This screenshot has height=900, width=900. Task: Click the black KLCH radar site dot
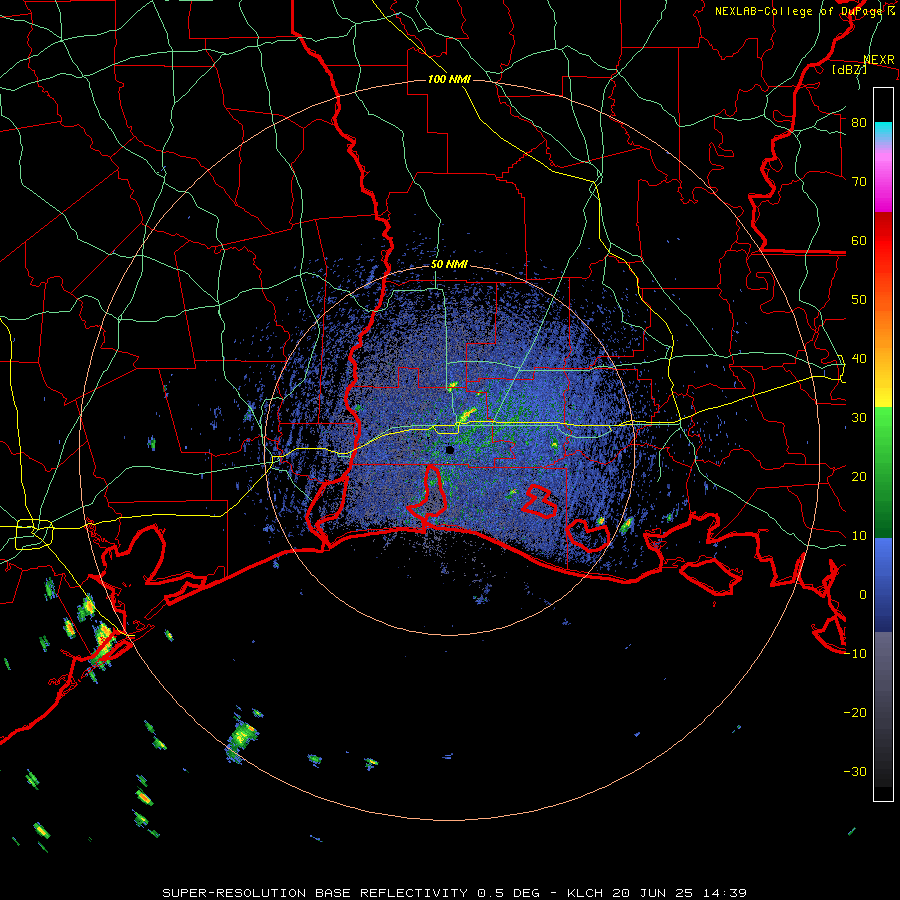tap(450, 450)
